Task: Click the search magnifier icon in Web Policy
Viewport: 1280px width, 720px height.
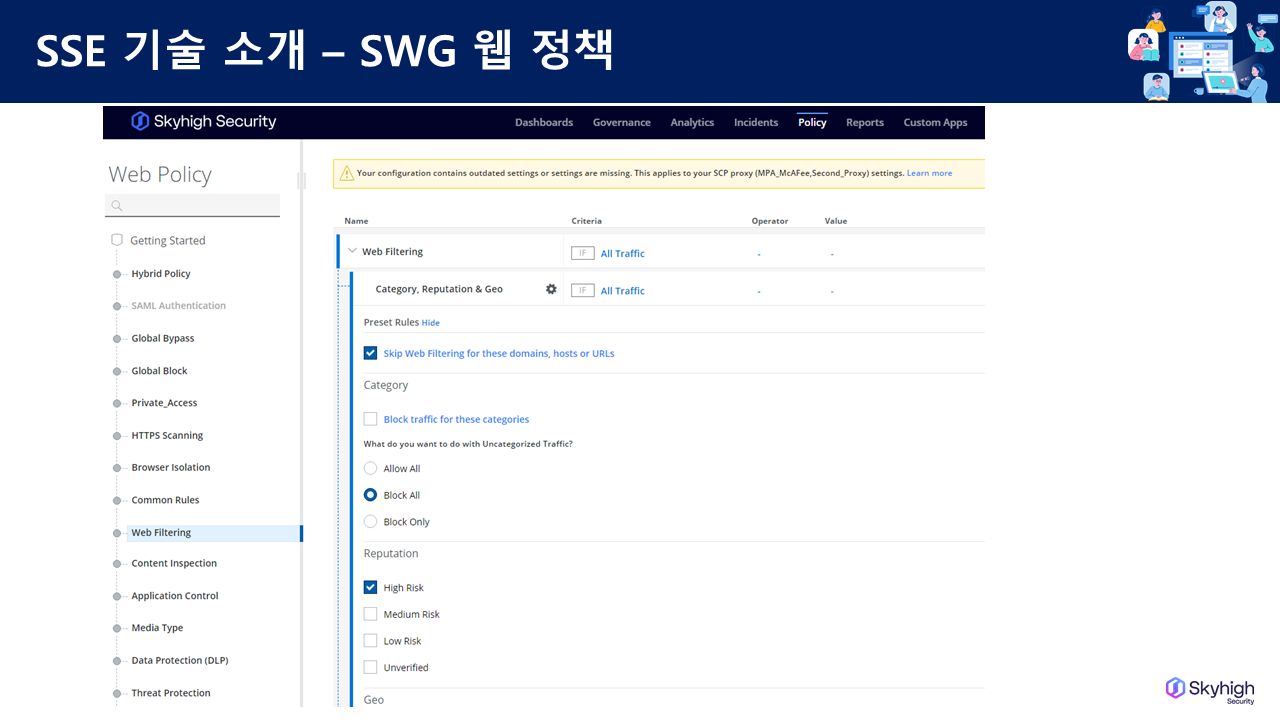Action: tap(117, 206)
